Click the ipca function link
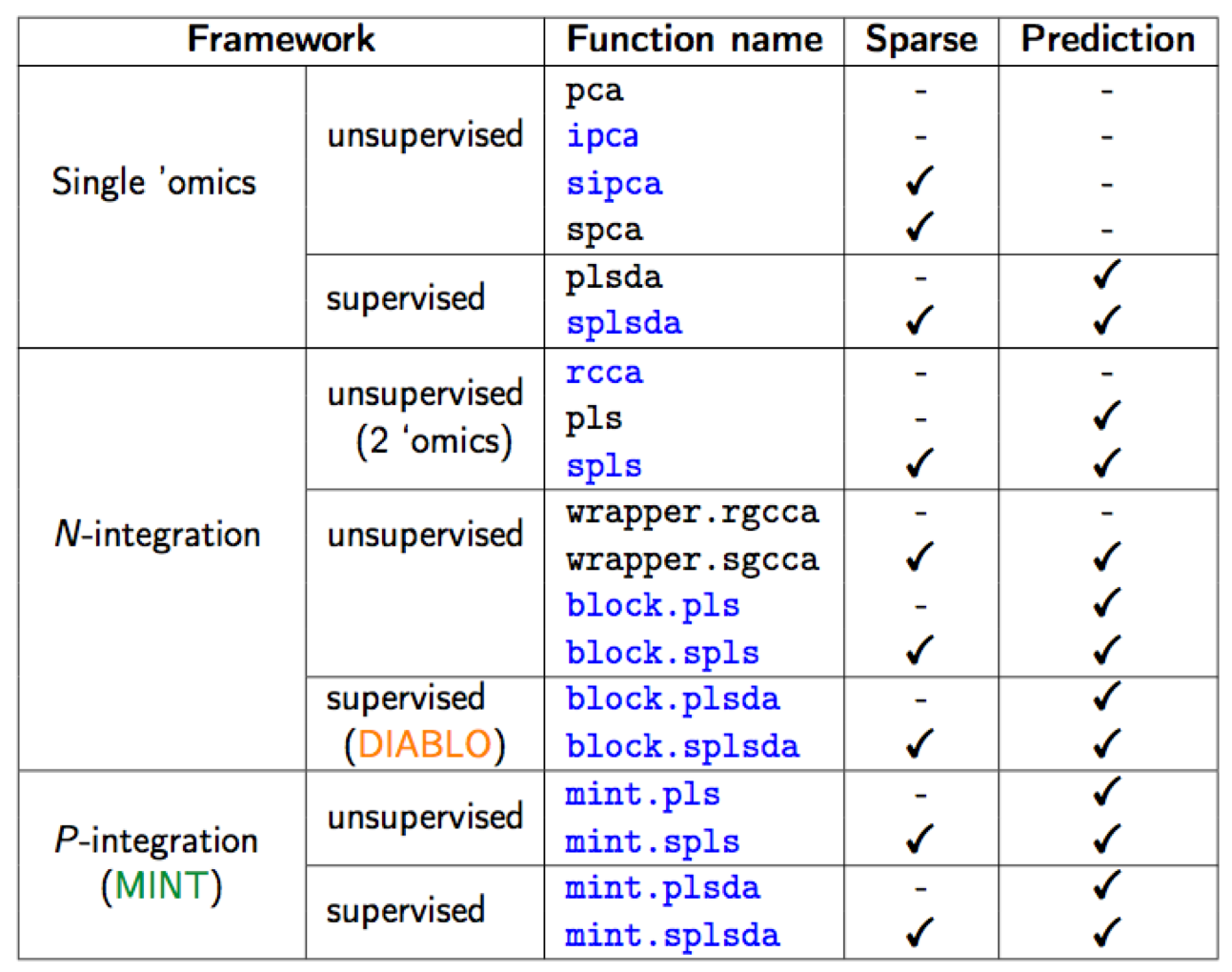 [602, 137]
